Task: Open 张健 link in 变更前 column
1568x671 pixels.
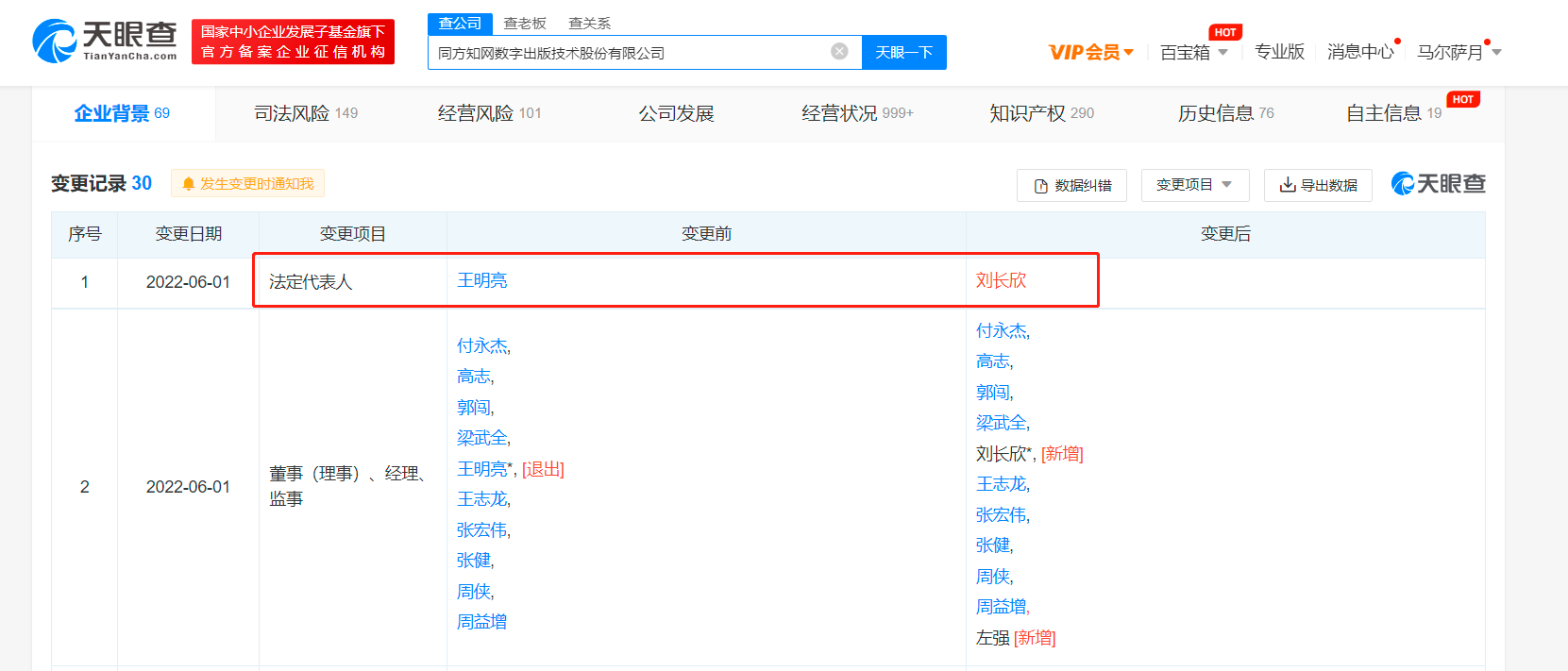Action: coord(474,561)
